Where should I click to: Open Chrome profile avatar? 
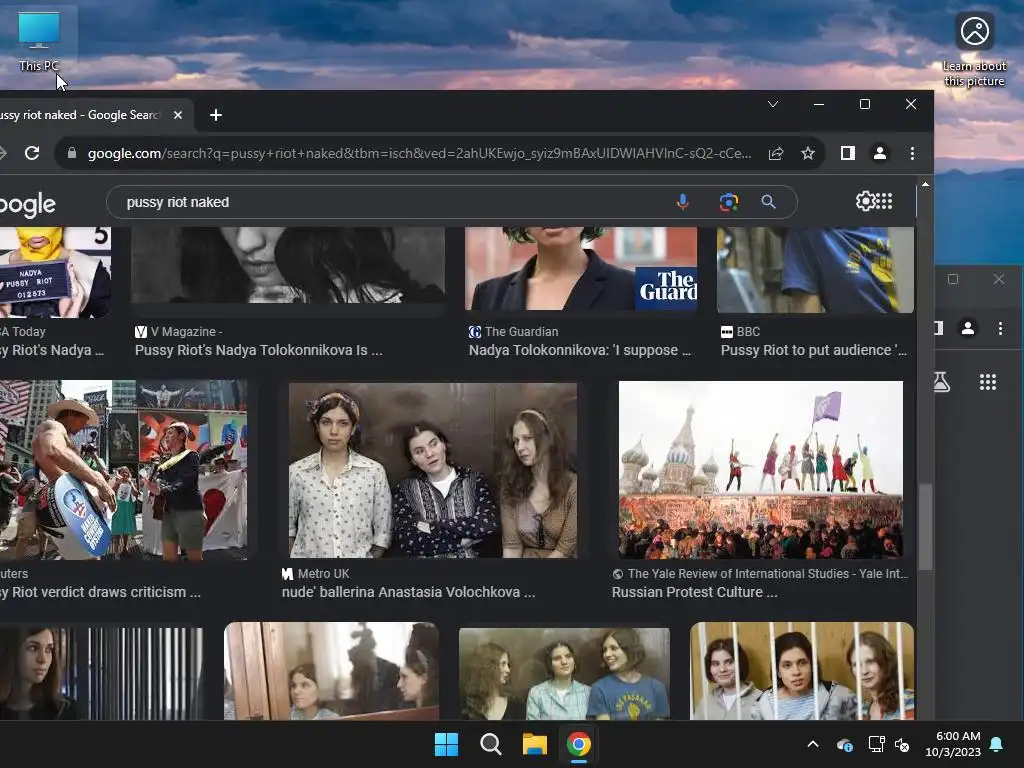tap(880, 153)
